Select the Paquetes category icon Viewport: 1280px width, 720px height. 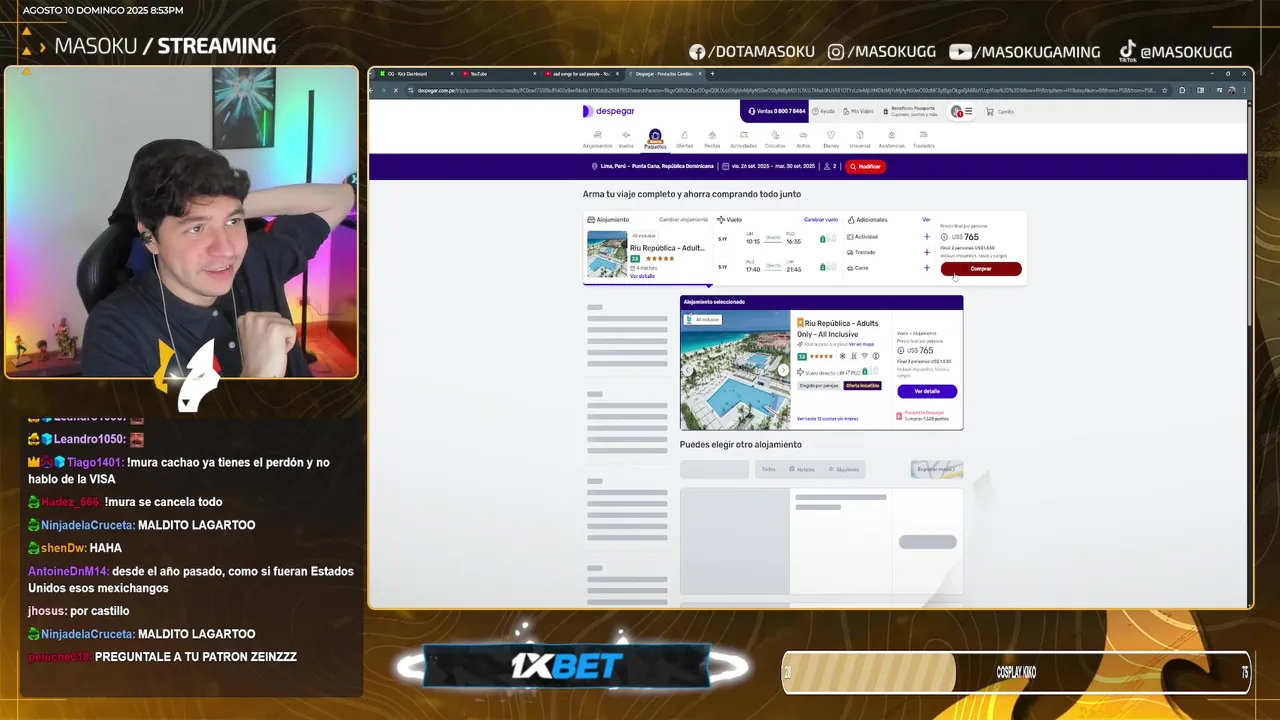(x=655, y=139)
